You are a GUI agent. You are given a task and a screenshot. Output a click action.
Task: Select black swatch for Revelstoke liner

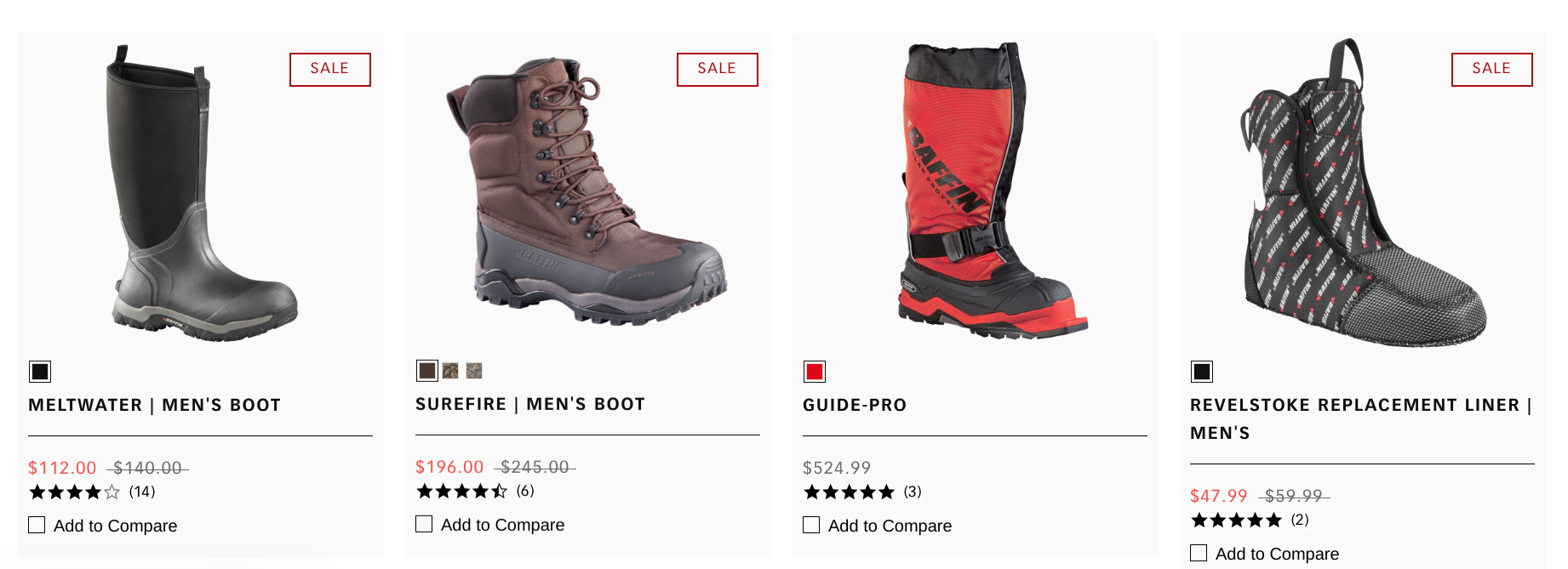[x=1202, y=372]
